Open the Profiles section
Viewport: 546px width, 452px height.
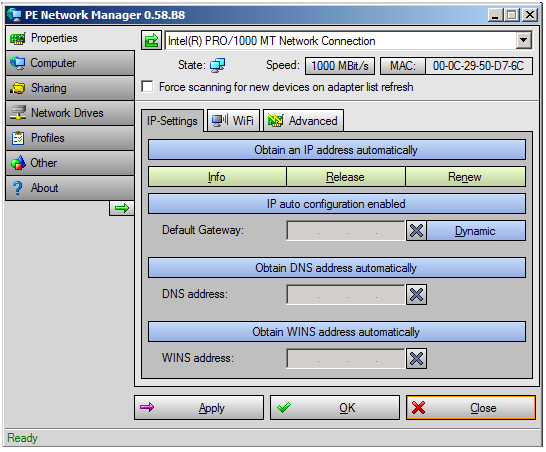pos(70,138)
